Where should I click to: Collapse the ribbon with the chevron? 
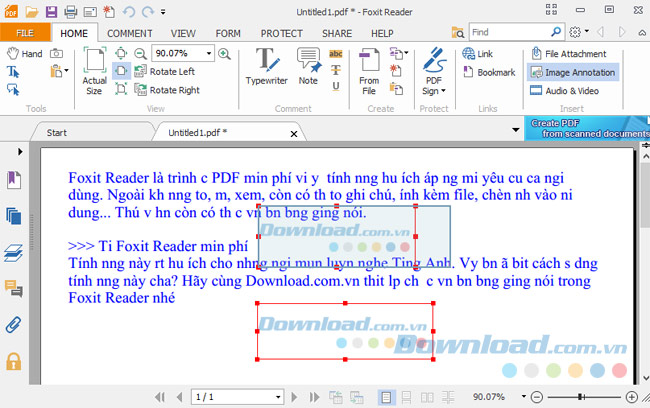pyautogui.click(x=642, y=33)
